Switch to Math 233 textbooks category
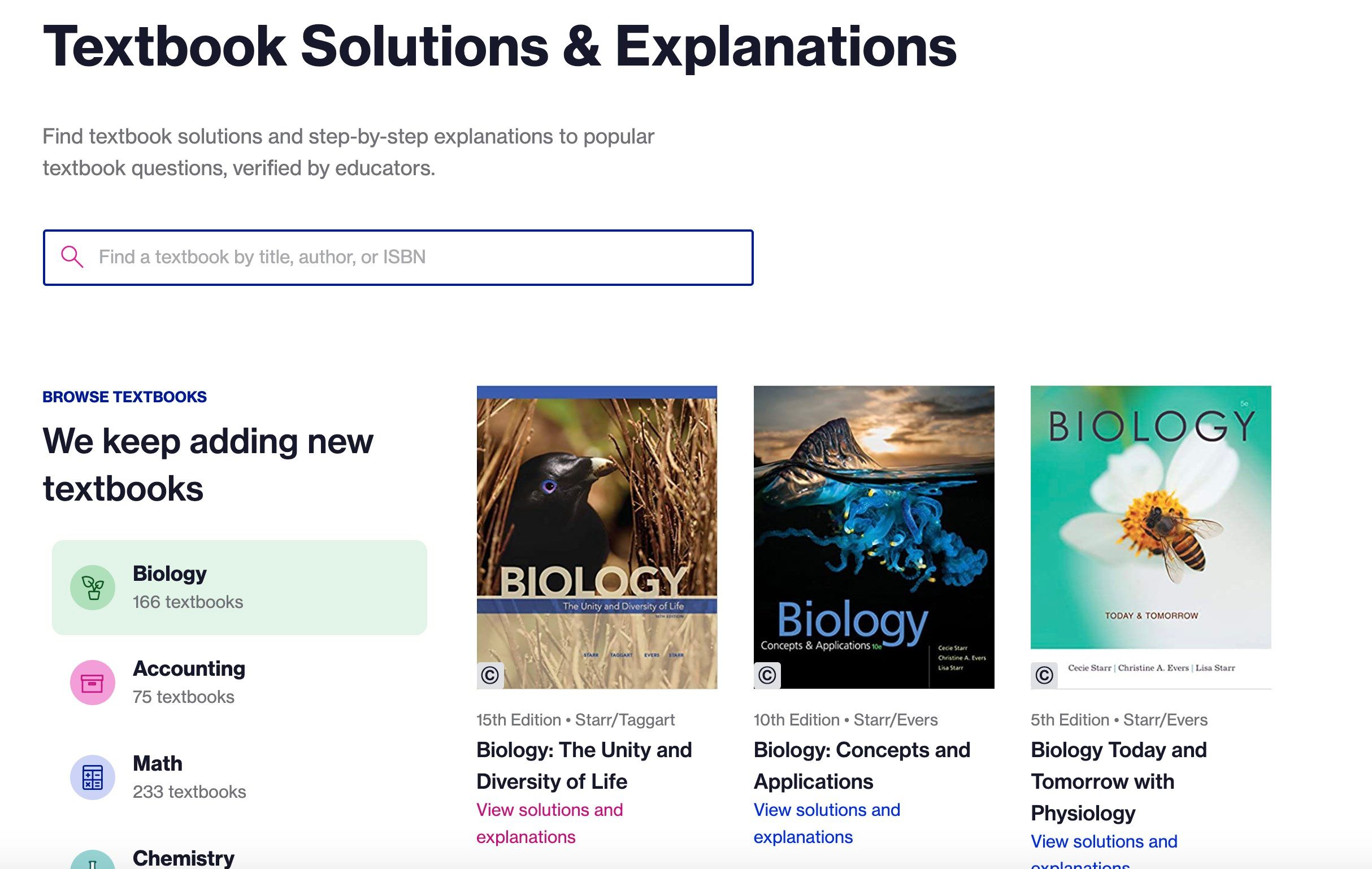The width and height of the screenshot is (1372, 869). [x=239, y=777]
